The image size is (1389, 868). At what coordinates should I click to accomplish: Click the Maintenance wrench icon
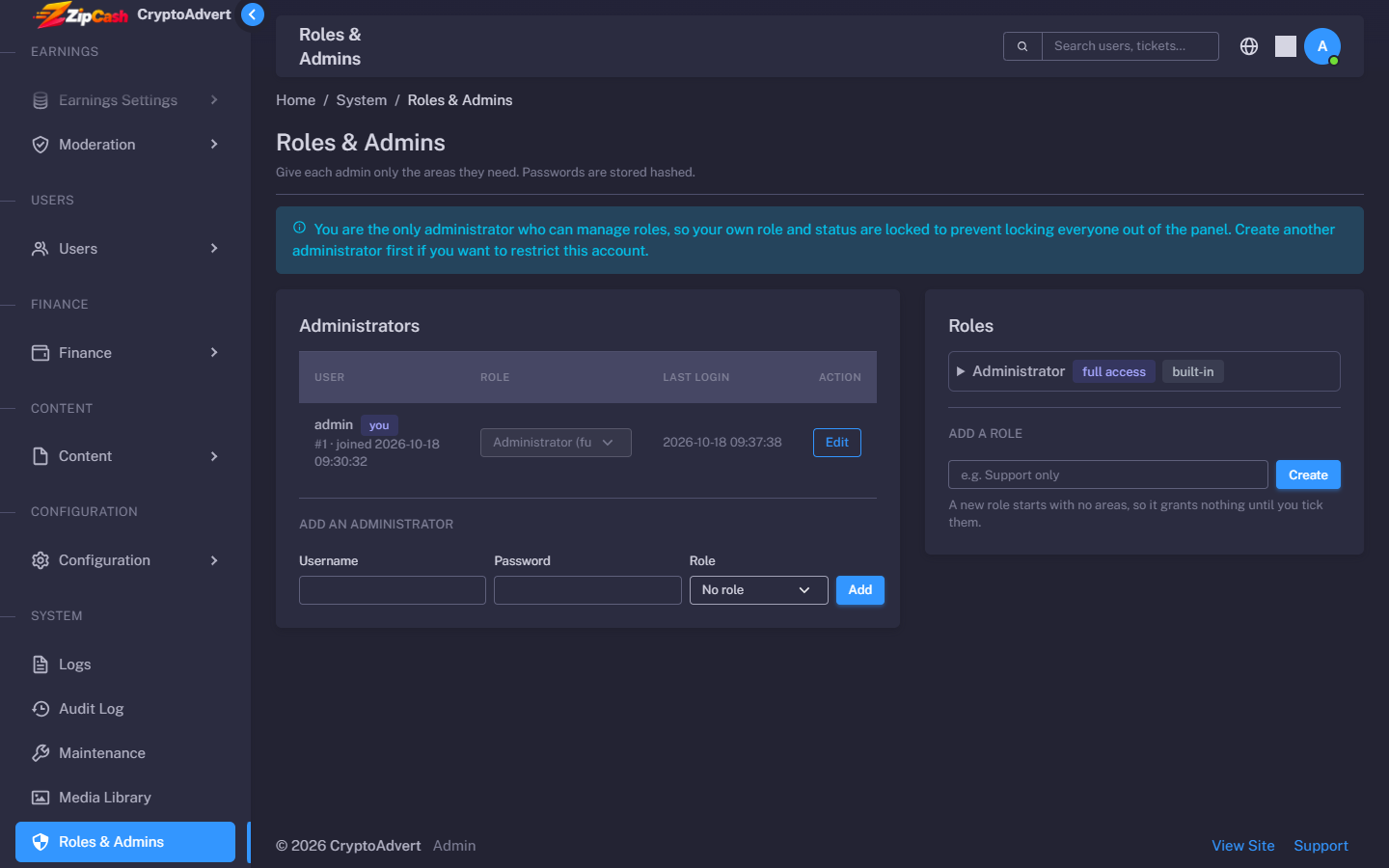point(41,753)
